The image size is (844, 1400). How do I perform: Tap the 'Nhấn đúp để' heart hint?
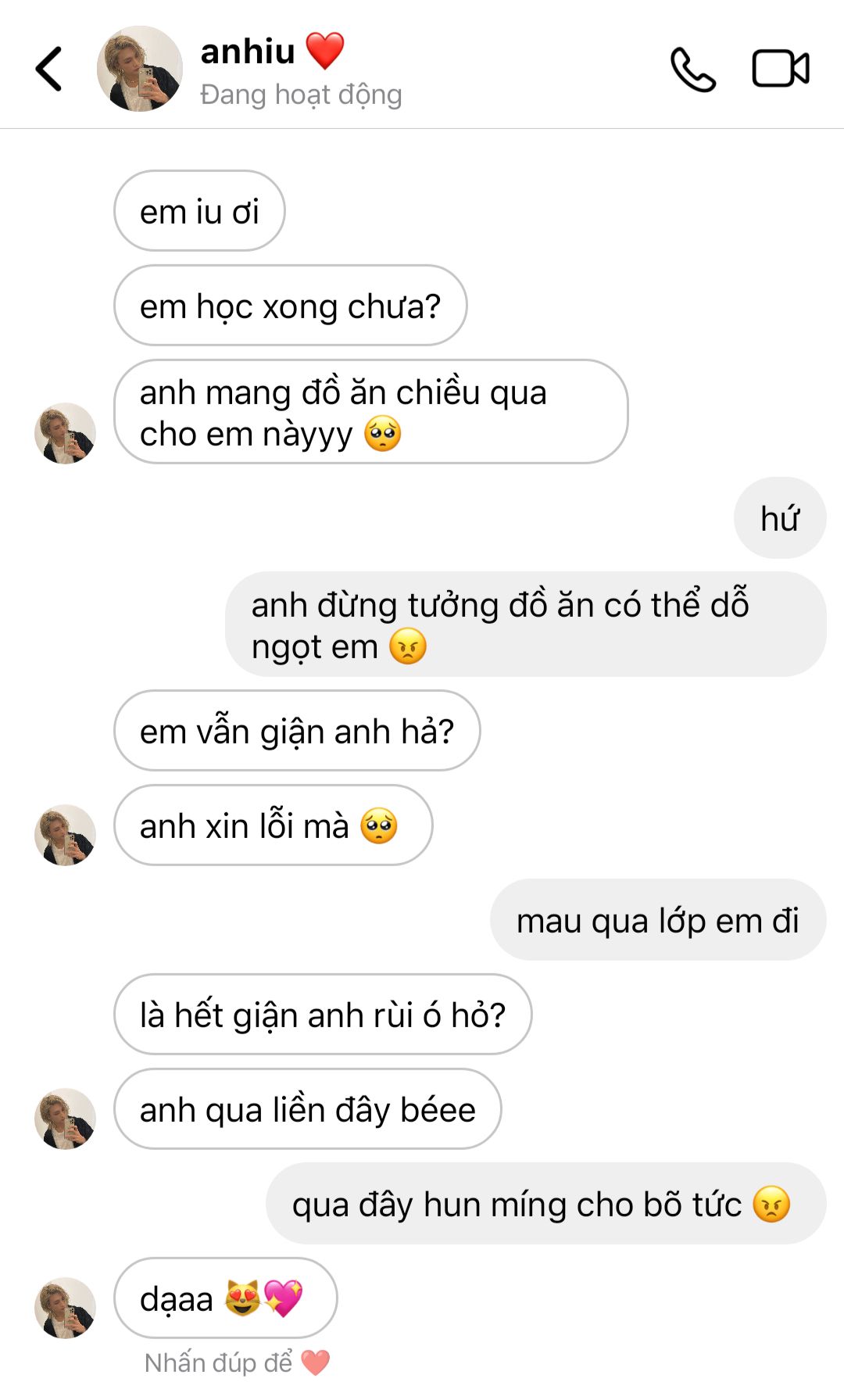click(237, 1362)
